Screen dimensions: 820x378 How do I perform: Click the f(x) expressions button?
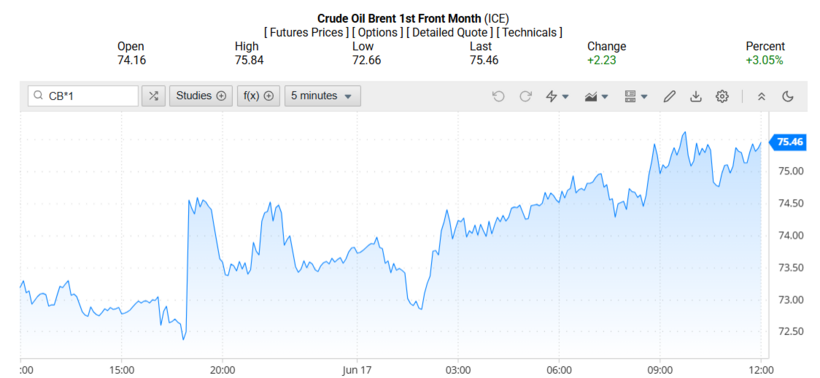[x=259, y=96]
